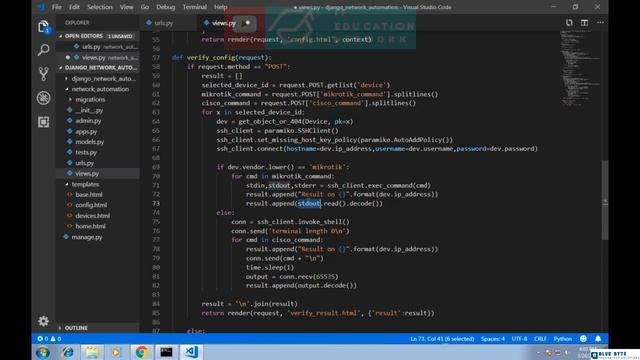Image resolution: width=640 pixels, height=360 pixels.
Task: Collapse the Open Editors section
Action: pos(97,36)
